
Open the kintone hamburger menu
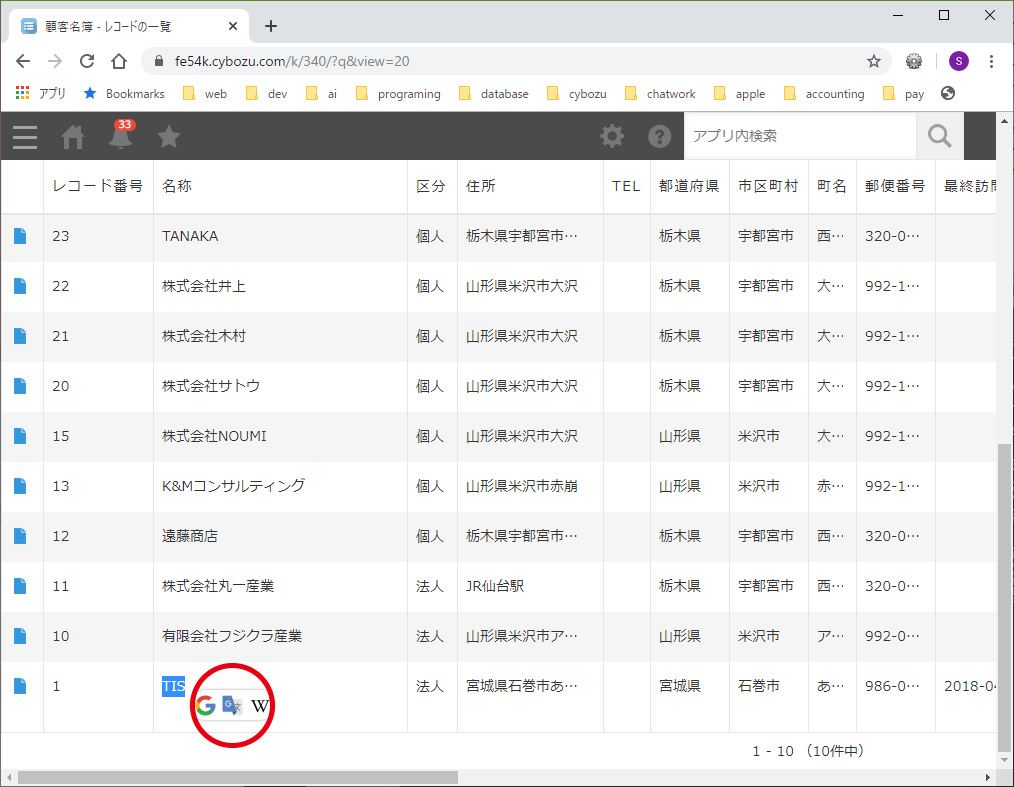(x=25, y=137)
